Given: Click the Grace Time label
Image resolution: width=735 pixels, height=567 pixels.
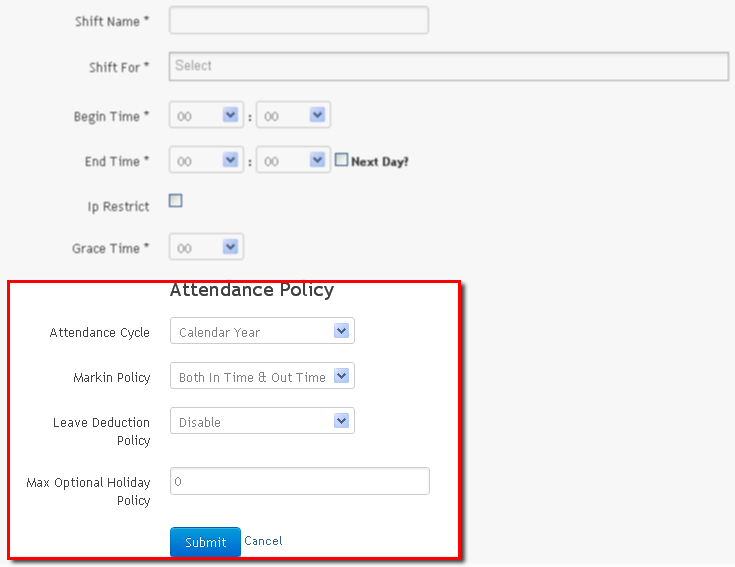Looking at the screenshot, I should pyautogui.click(x=110, y=248).
